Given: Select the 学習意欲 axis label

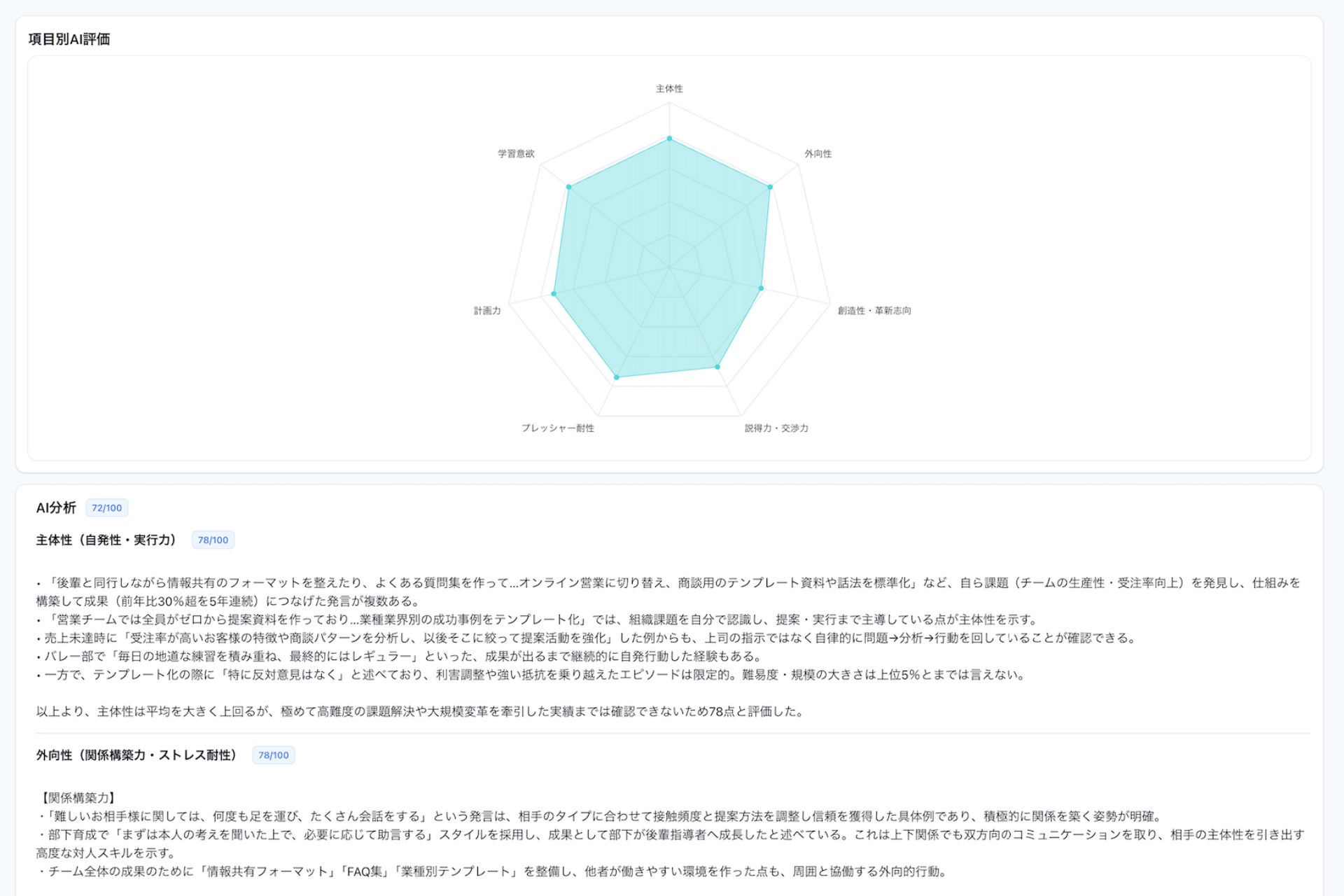Looking at the screenshot, I should [516, 154].
